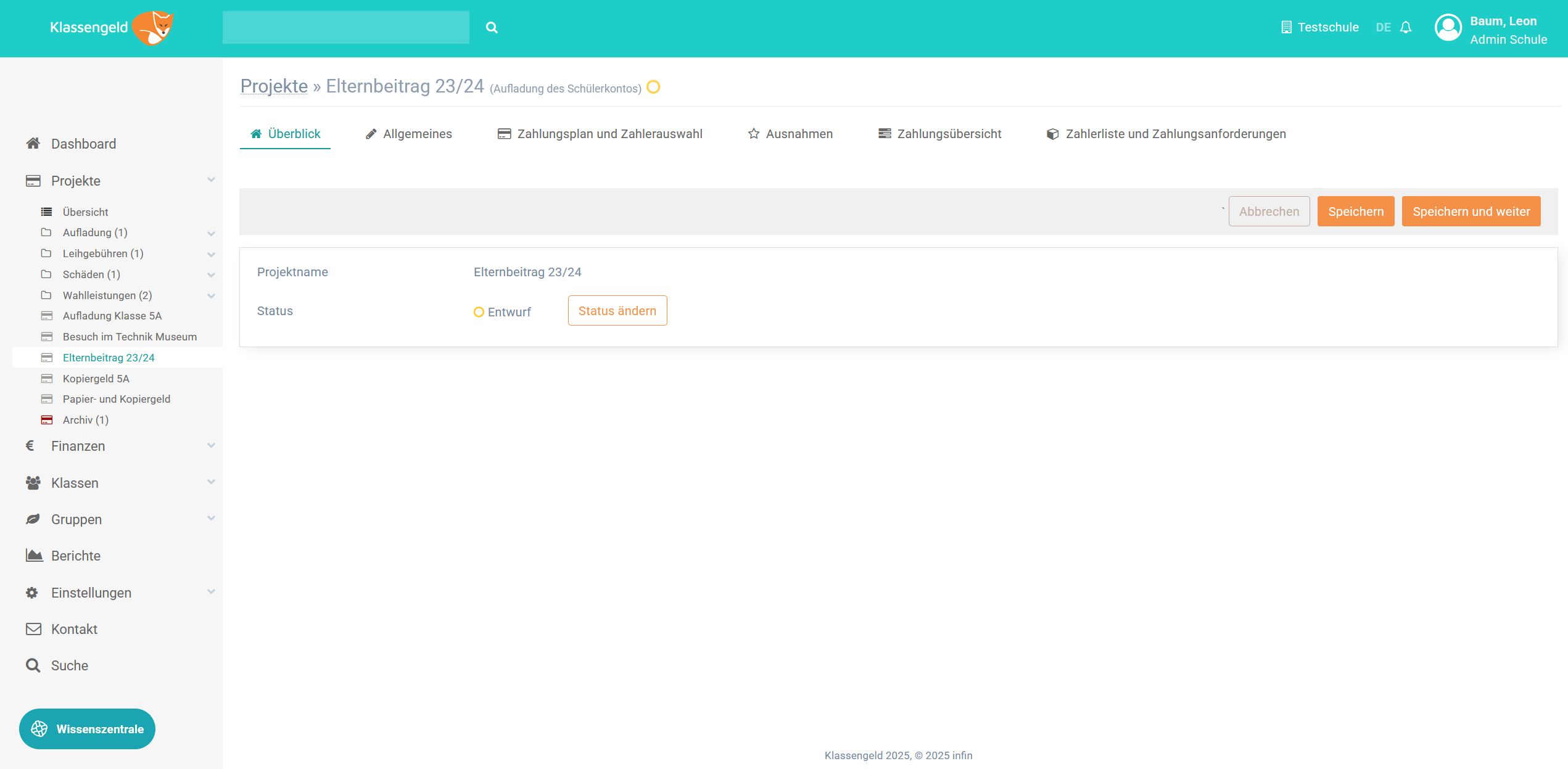Open the Ausnahmen tab
This screenshot has height=769, width=1568.
[790, 134]
